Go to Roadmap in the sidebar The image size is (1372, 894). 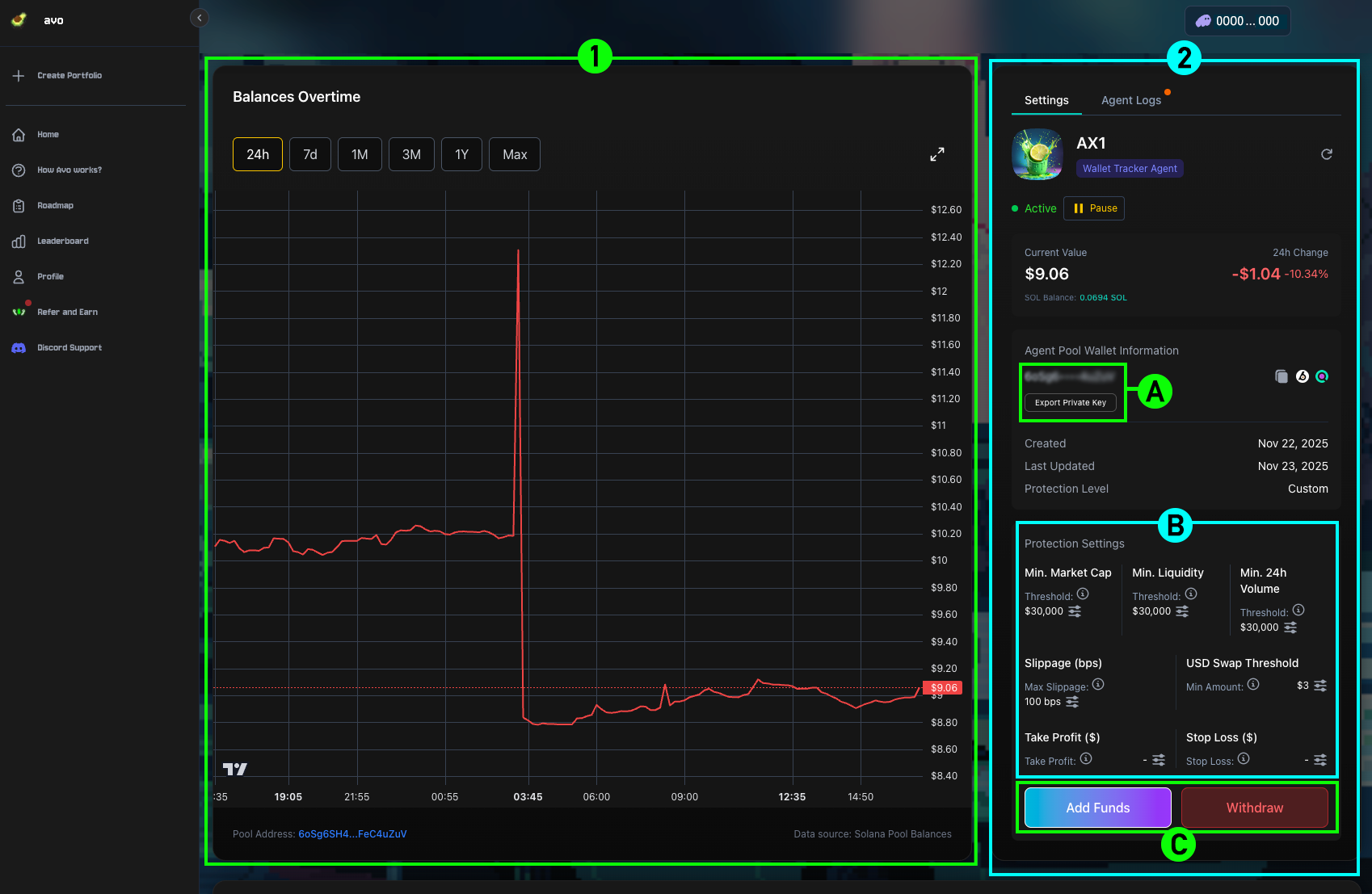tap(55, 206)
